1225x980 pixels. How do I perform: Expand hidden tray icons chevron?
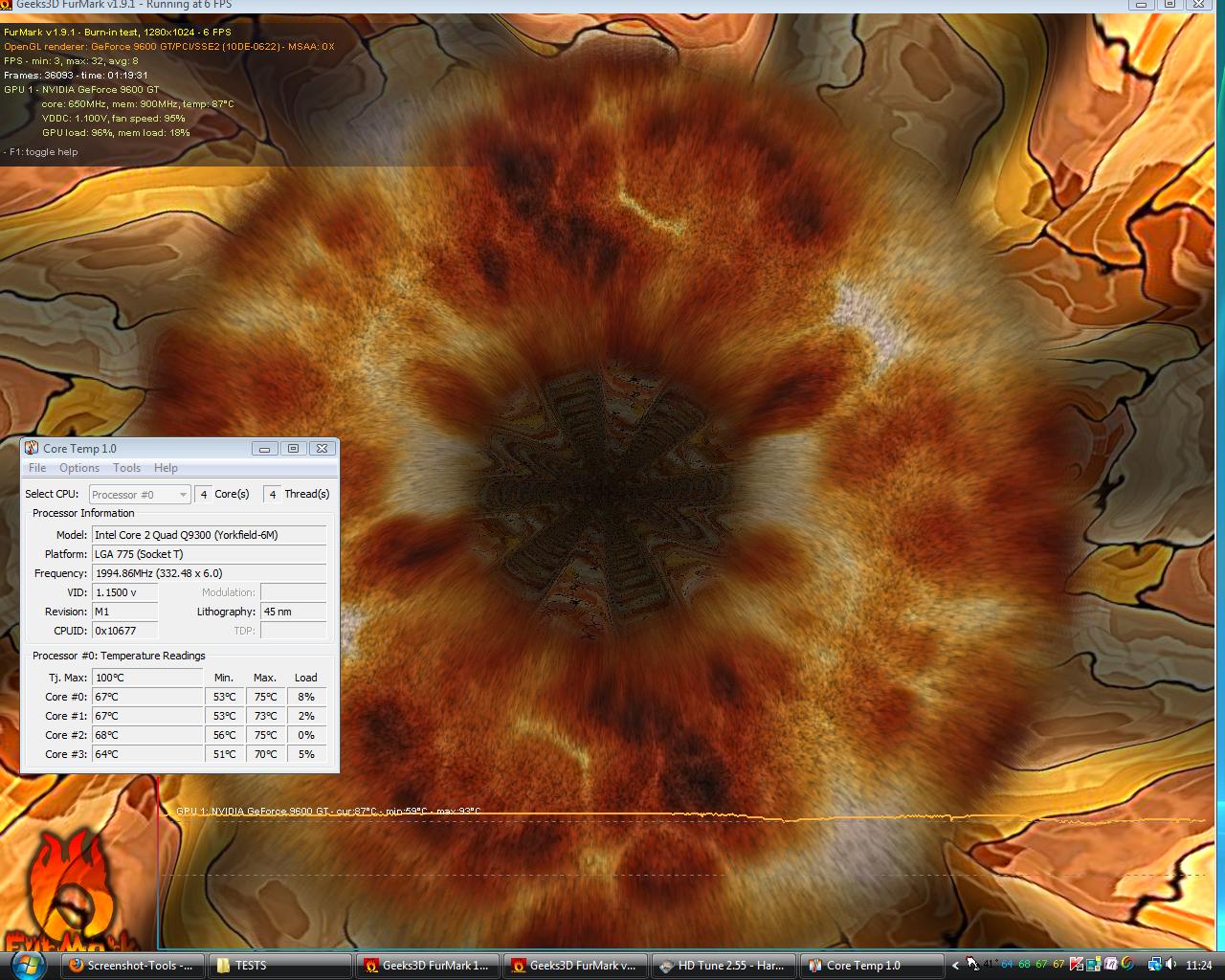(955, 965)
